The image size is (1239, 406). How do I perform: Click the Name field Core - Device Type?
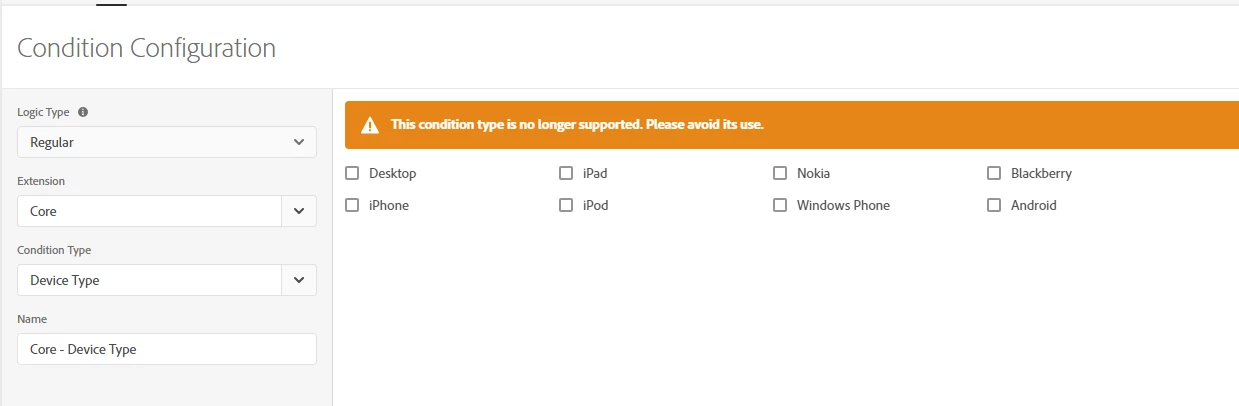[x=167, y=349]
